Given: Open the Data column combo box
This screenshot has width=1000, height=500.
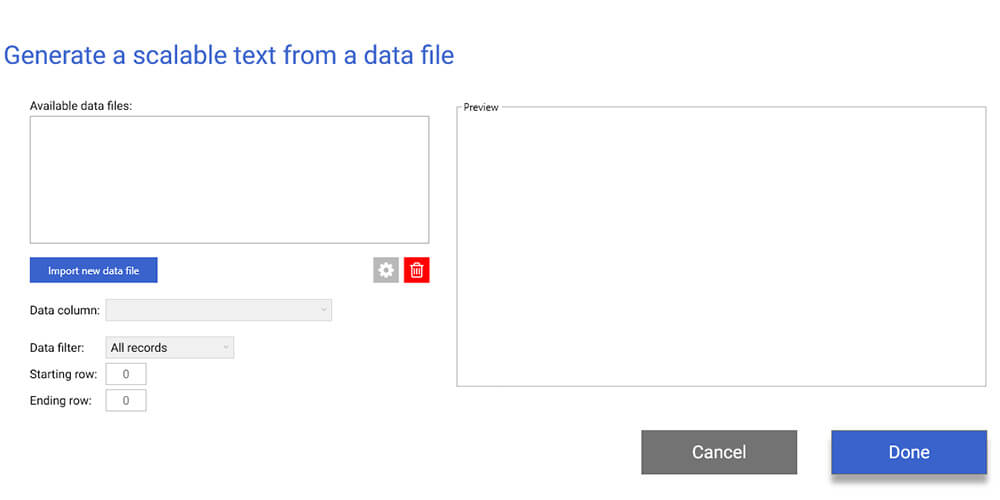Looking at the screenshot, I should coord(218,311).
